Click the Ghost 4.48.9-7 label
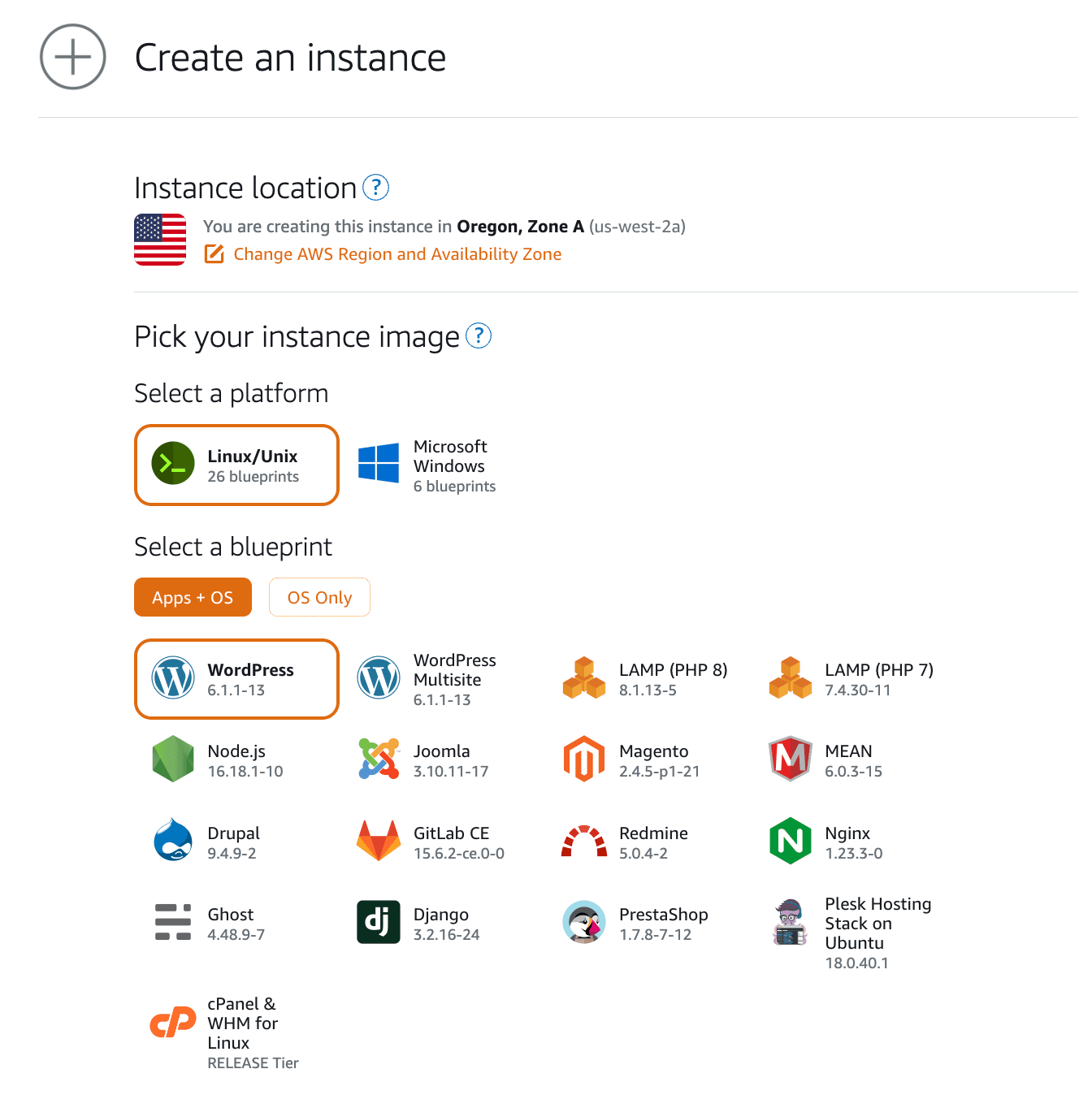This screenshot has width=1092, height=1095. (236, 924)
